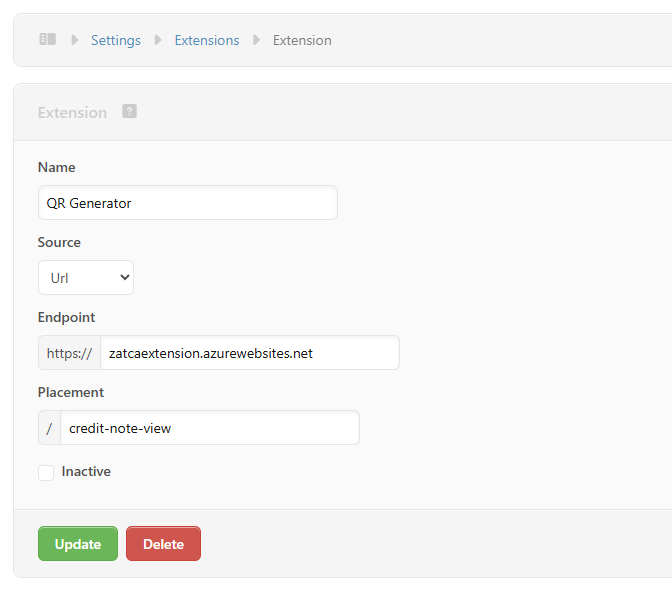The image size is (672, 597).
Task: Click the book icon in the breadcrumb
Action: pos(48,40)
